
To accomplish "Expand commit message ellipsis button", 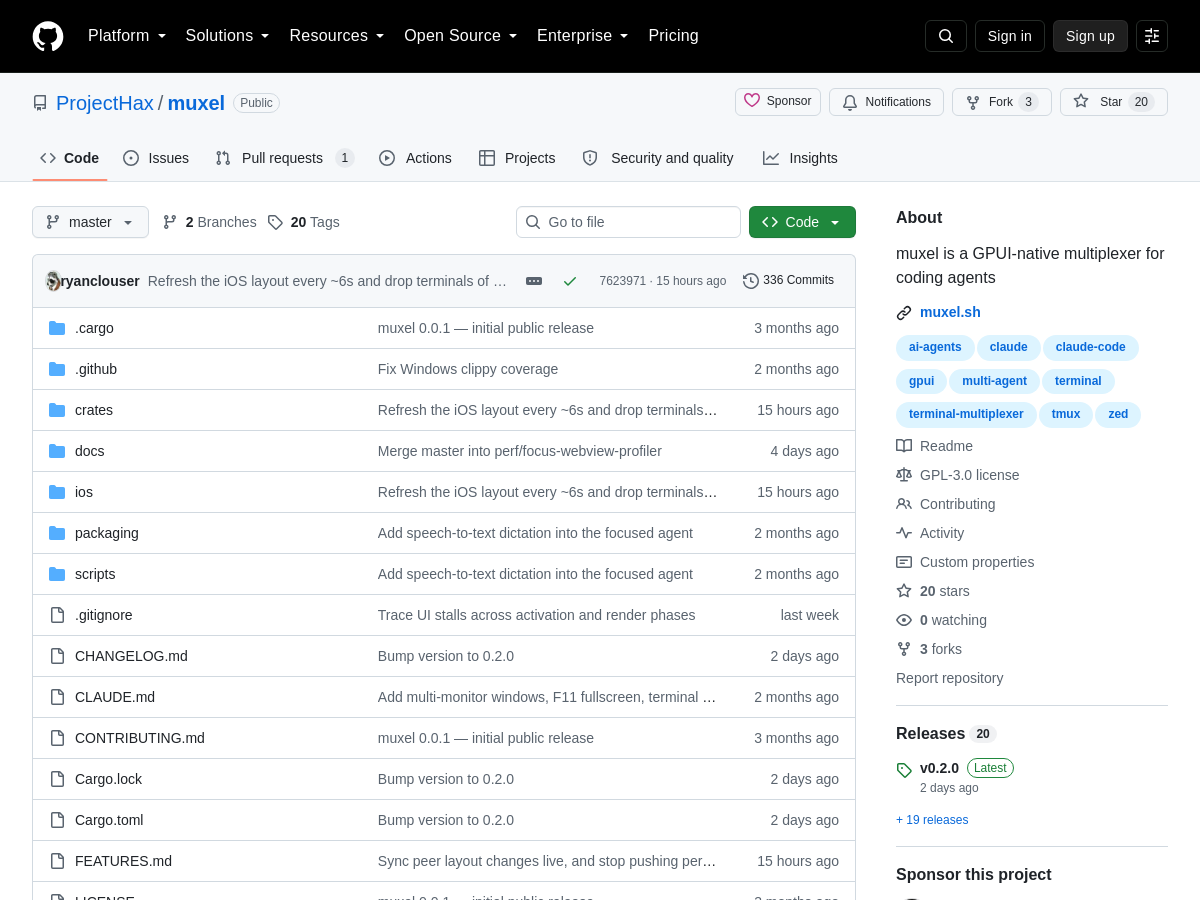I will point(534,281).
